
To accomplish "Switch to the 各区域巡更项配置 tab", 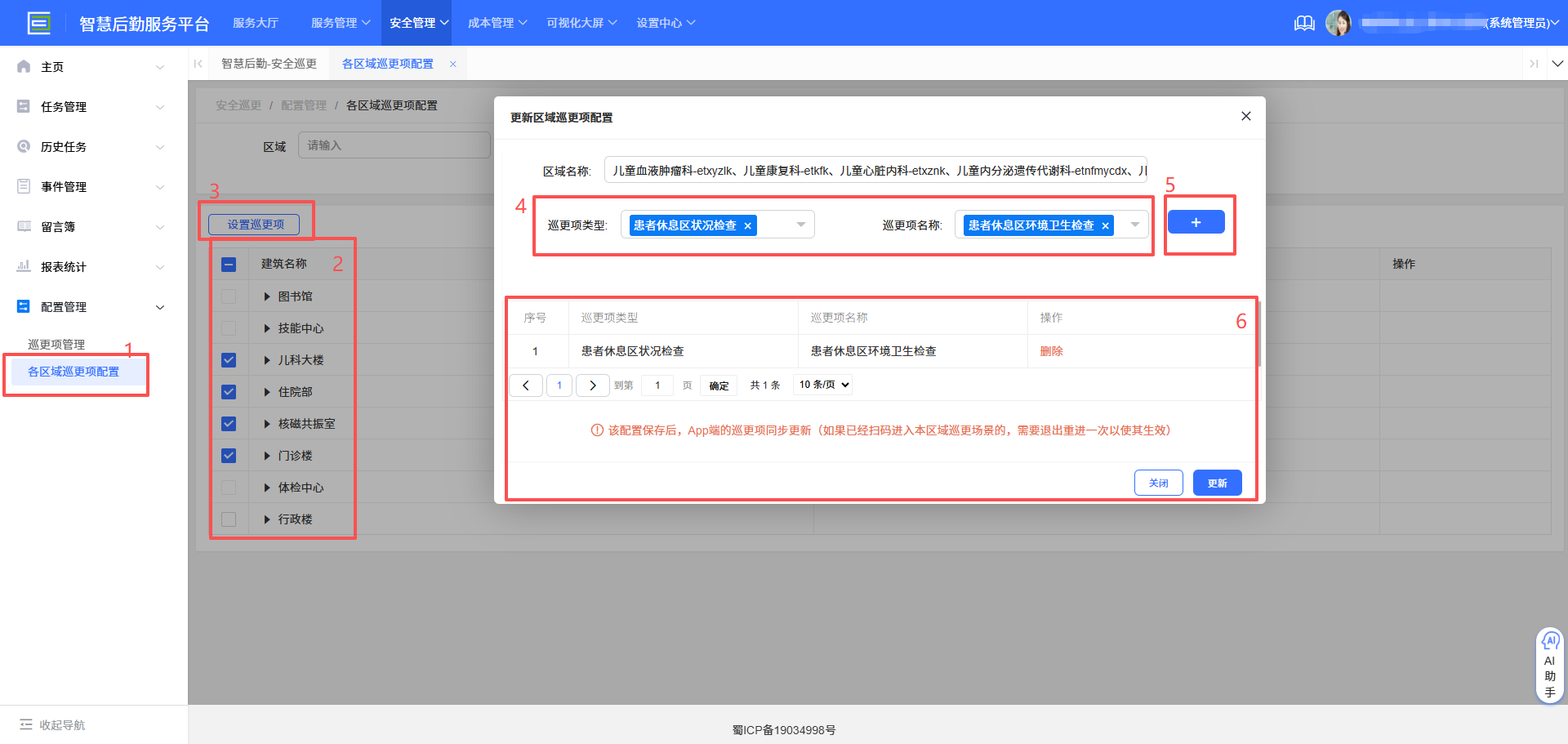I will [387, 63].
